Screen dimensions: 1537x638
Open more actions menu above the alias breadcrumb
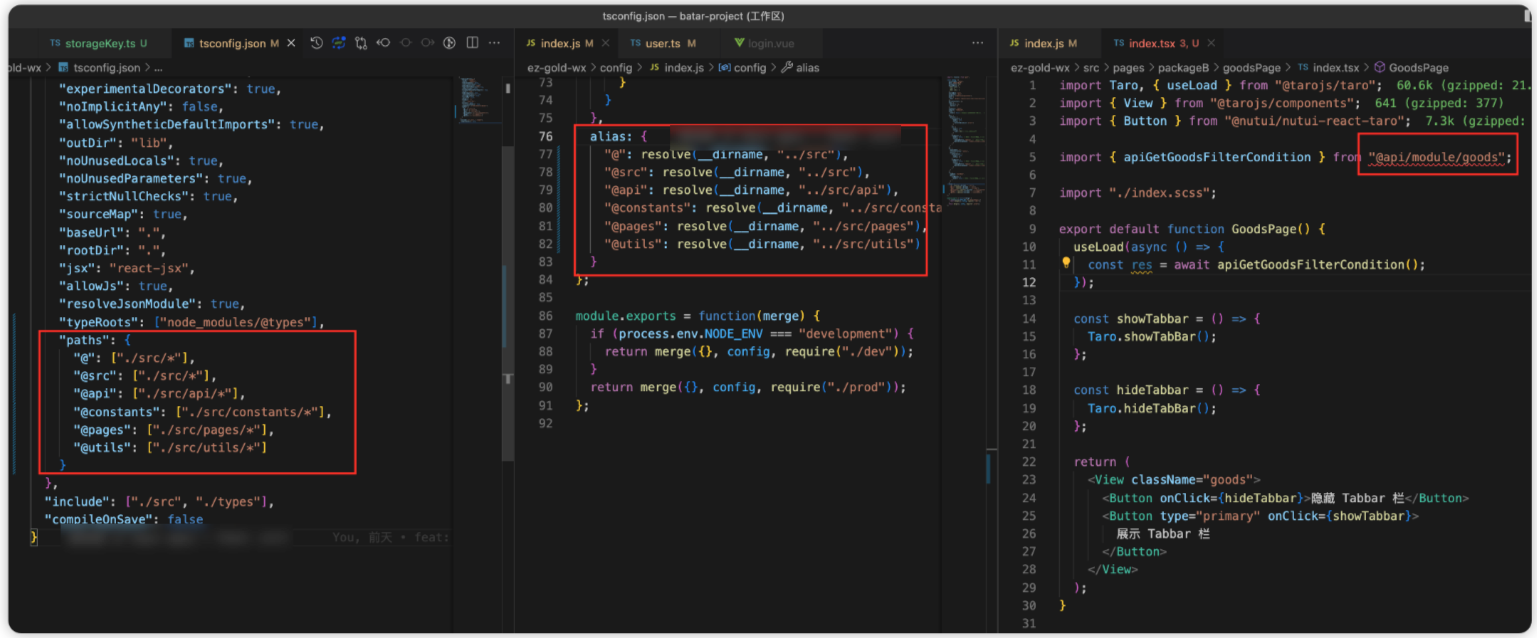pos(977,43)
